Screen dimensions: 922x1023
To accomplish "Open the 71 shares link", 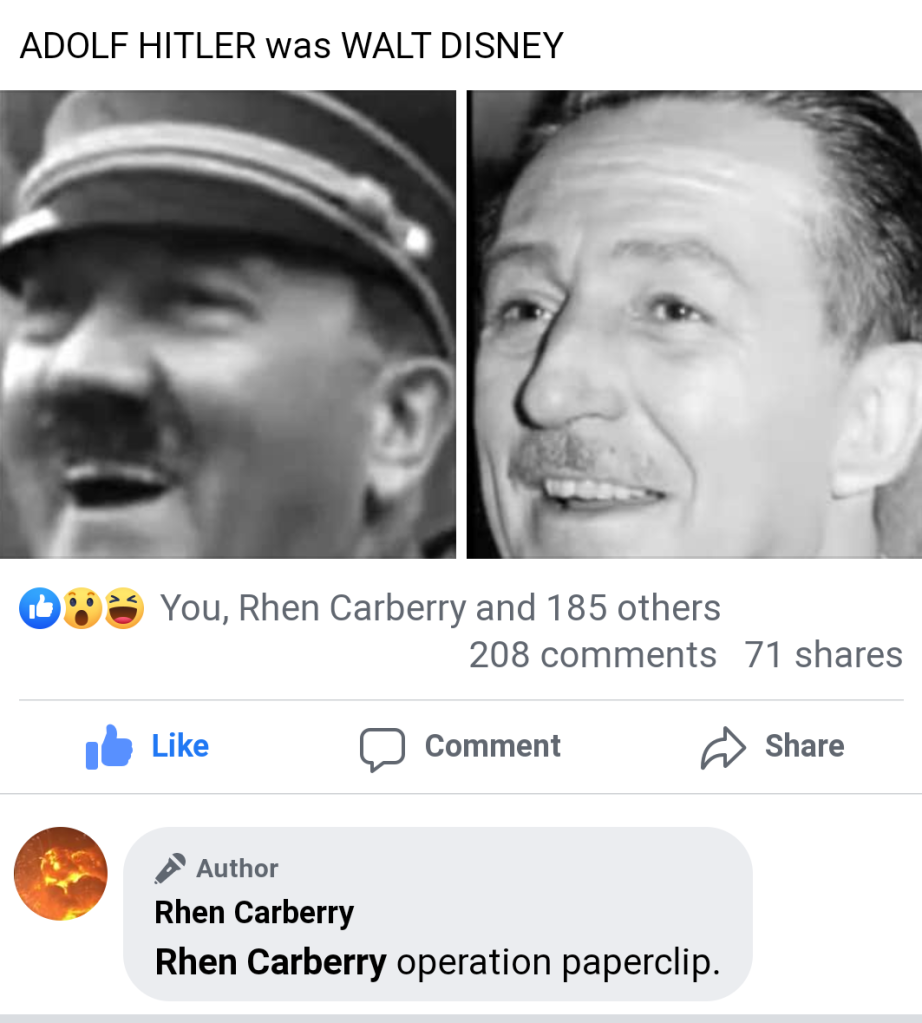I will click(x=823, y=654).
